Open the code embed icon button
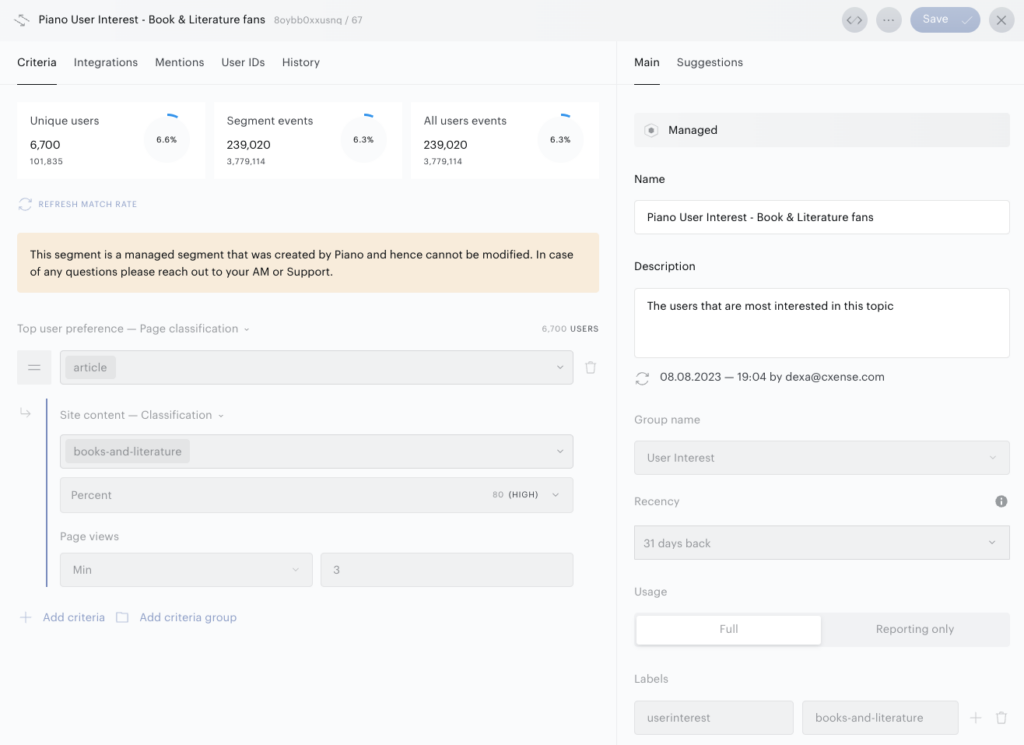The image size is (1024, 745). (x=854, y=20)
